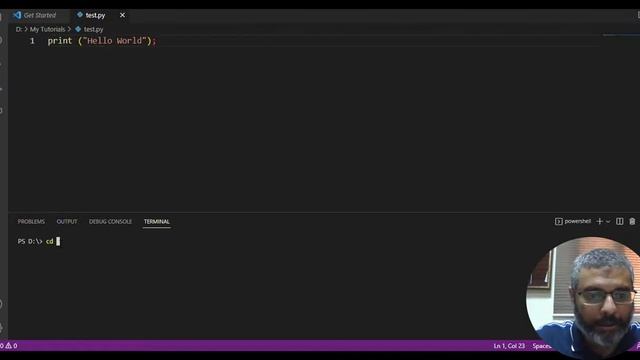
Task: Split the terminal panel
Action: point(620,221)
